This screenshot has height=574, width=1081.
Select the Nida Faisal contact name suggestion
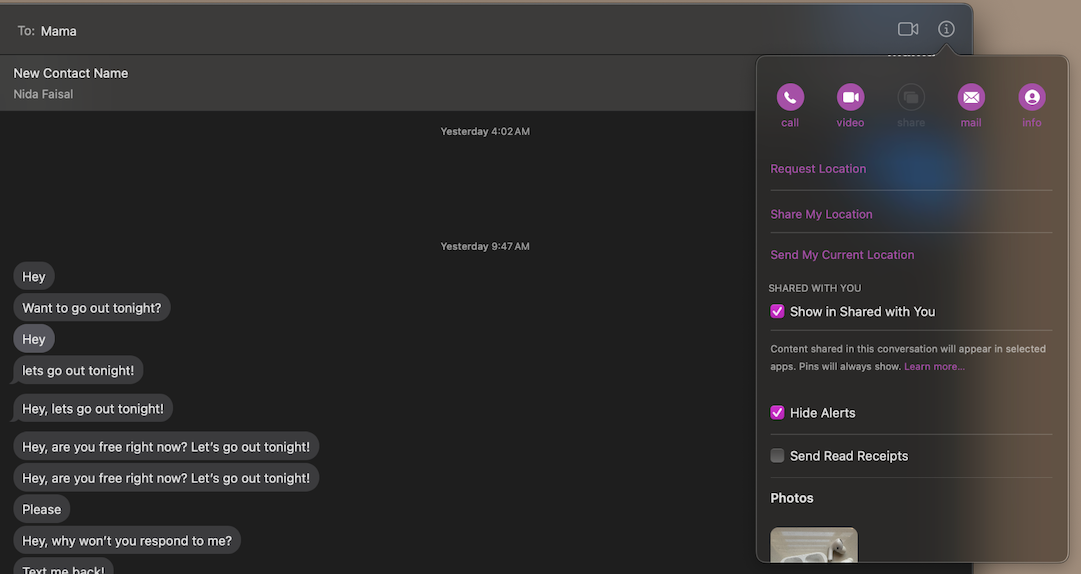43,94
